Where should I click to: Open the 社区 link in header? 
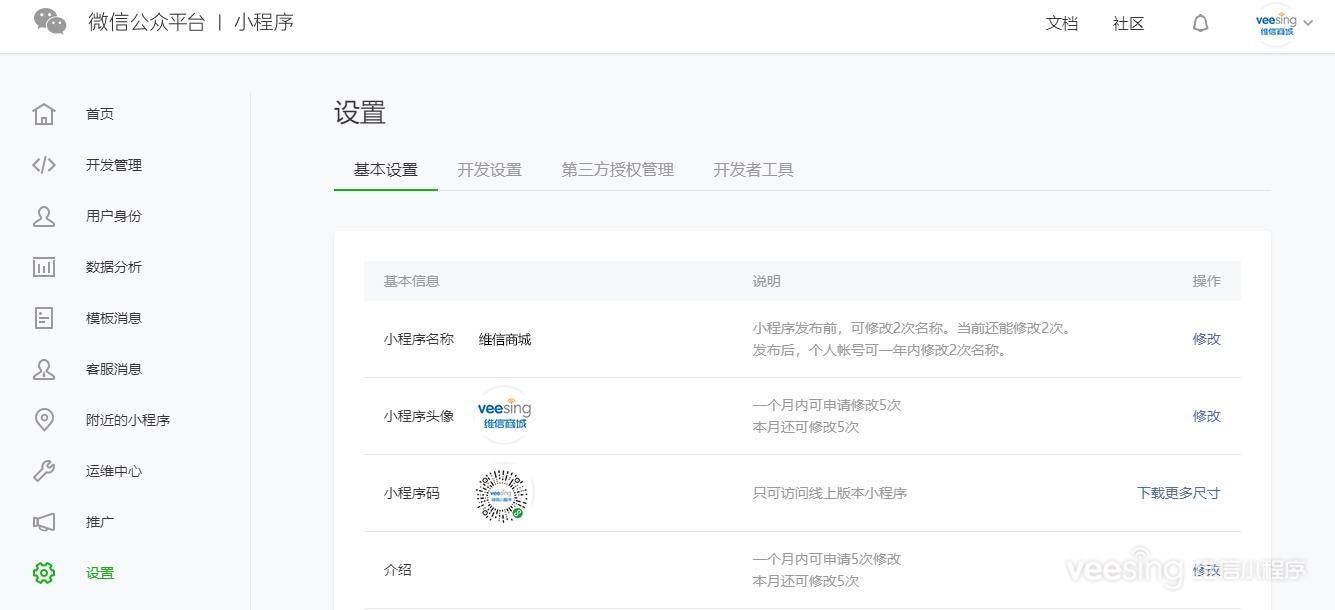[1128, 24]
